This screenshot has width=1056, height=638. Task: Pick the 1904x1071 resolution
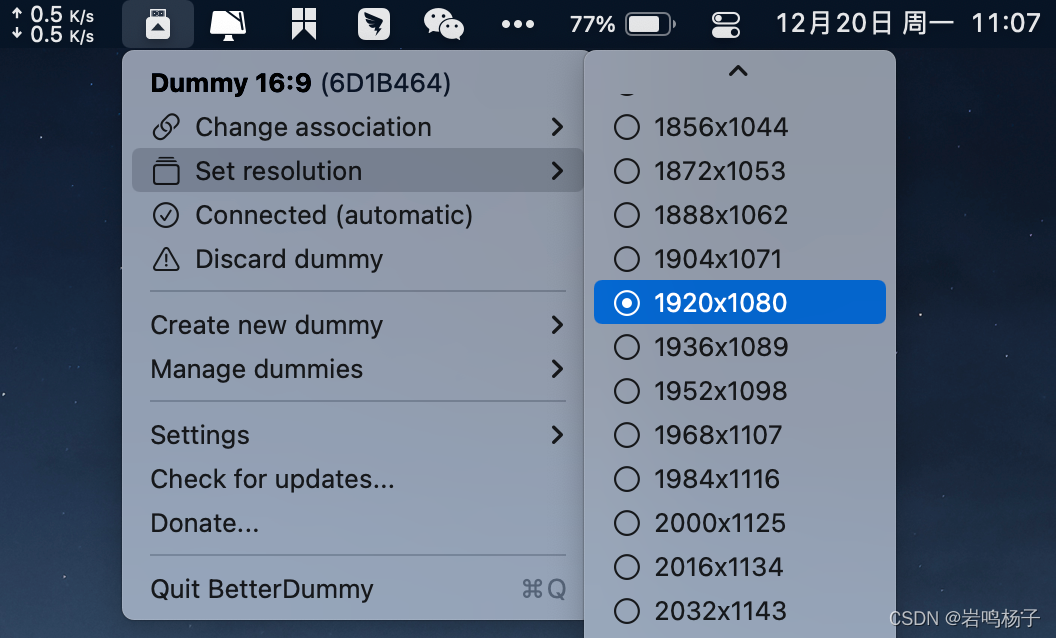tap(739, 259)
